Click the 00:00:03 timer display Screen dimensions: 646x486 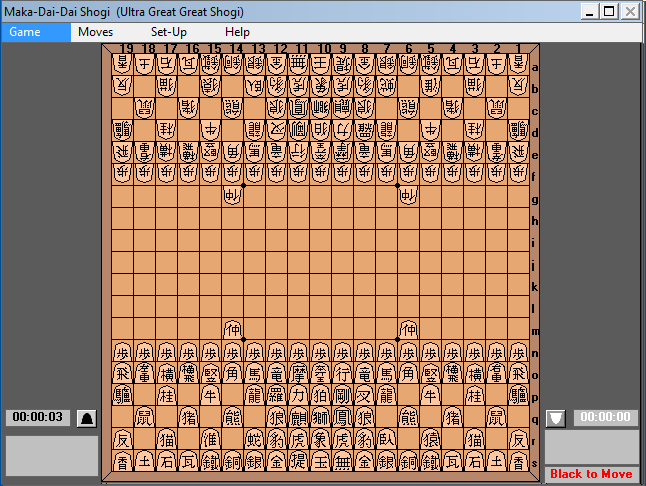coord(37,417)
